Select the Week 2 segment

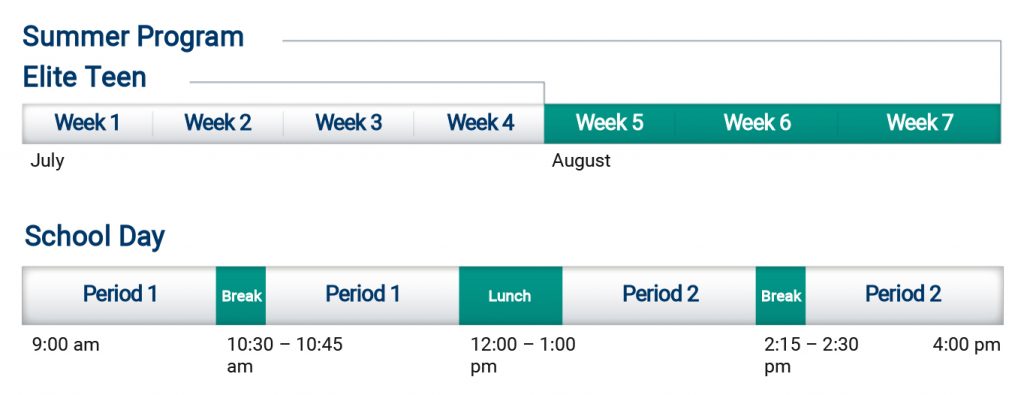(x=218, y=123)
